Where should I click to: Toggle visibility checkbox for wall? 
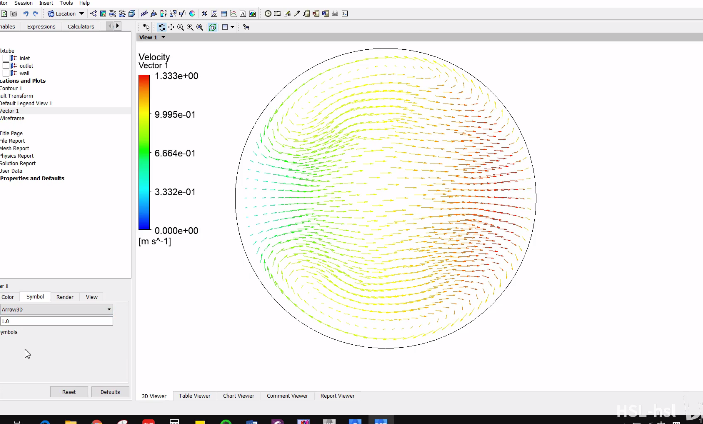coord(6,73)
